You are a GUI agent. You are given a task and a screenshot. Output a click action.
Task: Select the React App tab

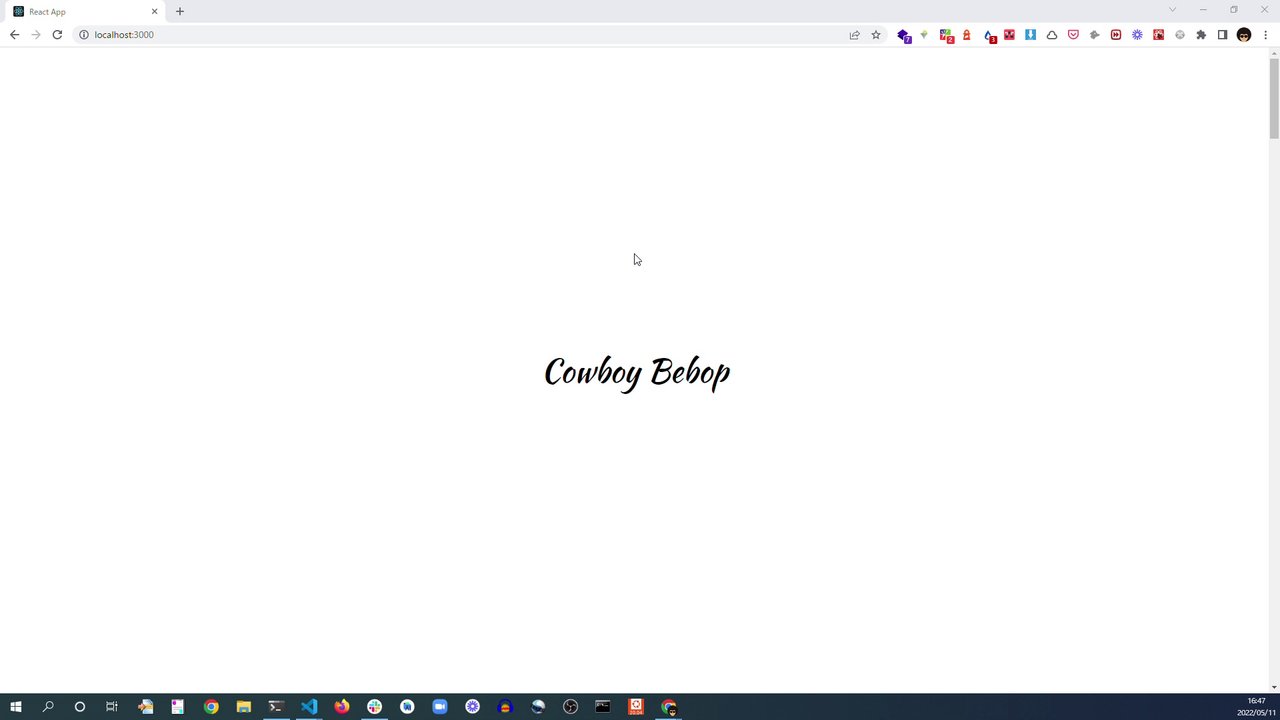pyautogui.click(x=85, y=12)
